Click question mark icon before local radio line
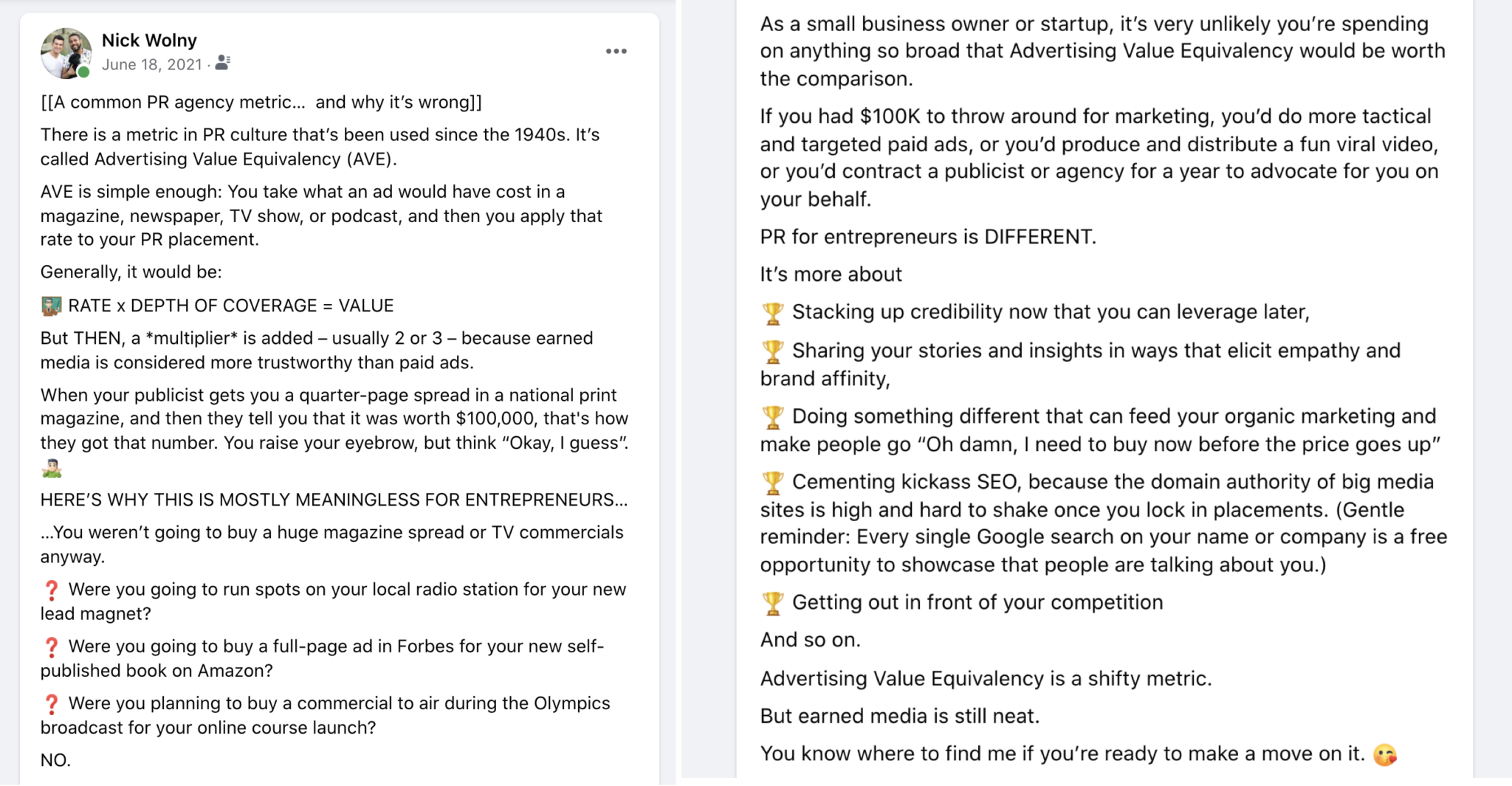 [51, 590]
